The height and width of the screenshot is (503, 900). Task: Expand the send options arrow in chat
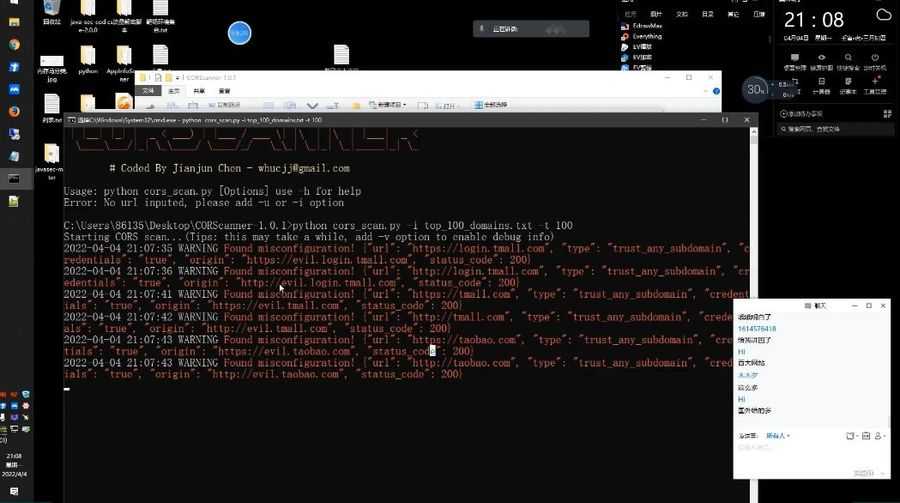point(882,473)
